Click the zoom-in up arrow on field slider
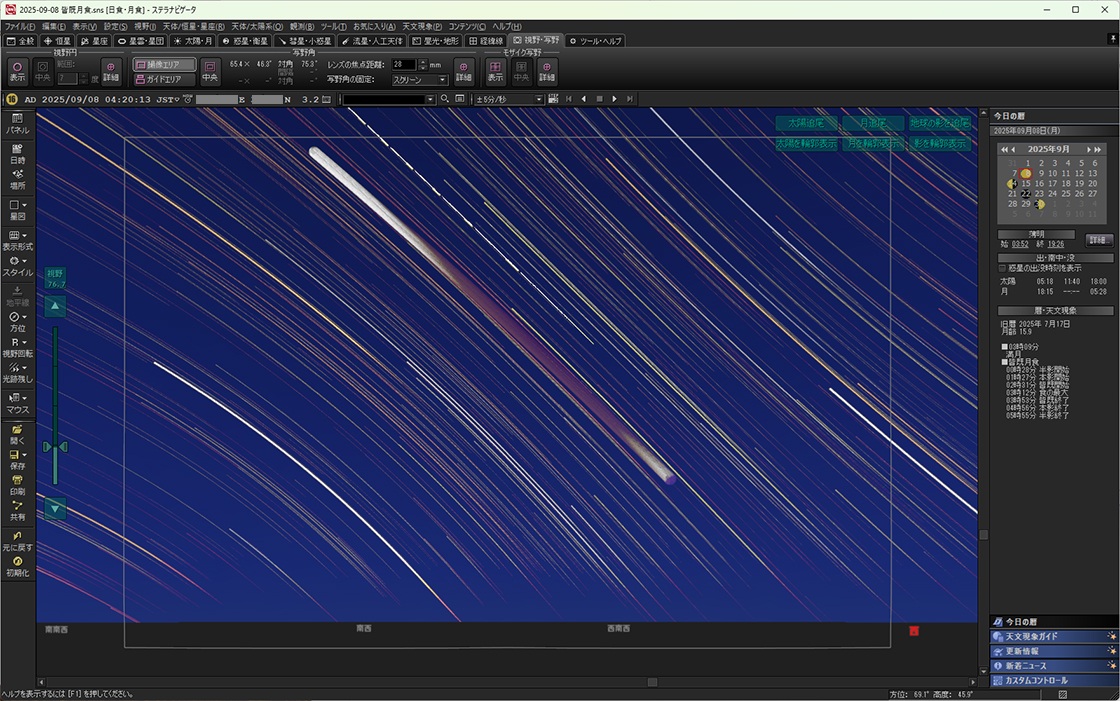1120x701 pixels. [55, 306]
